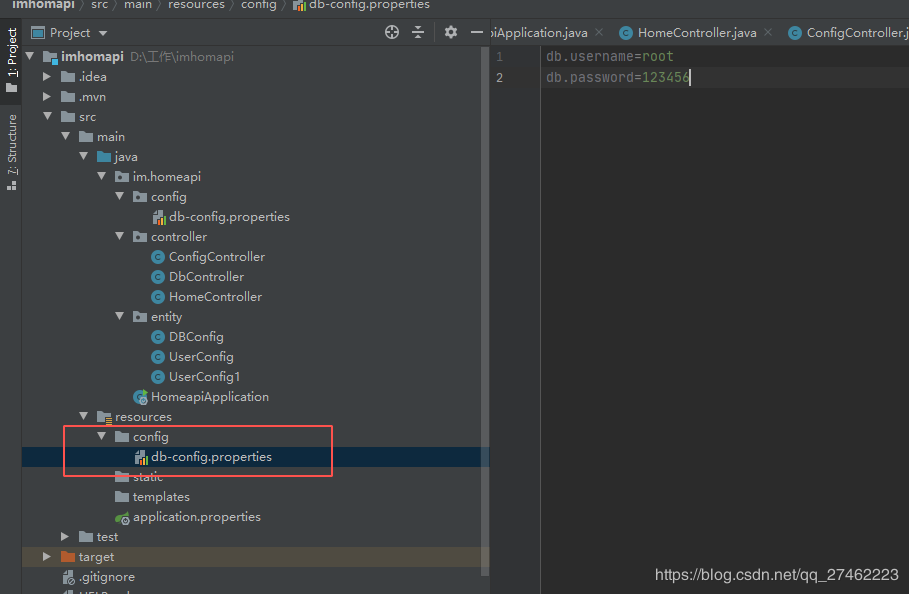Open the 1: Project tool window tab
Image resolution: width=909 pixels, height=594 pixels.
pos(11,60)
